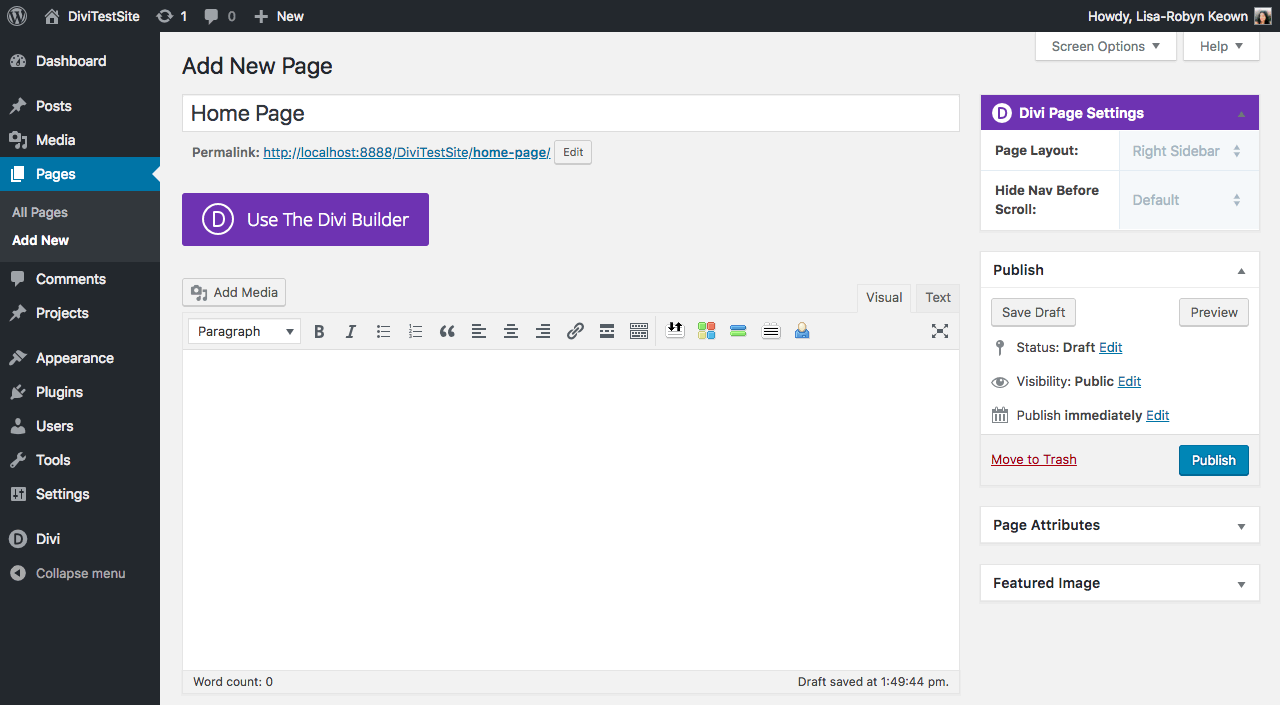Switch editor to Visual tab
Image resolution: width=1280 pixels, height=705 pixels.
[884, 297]
